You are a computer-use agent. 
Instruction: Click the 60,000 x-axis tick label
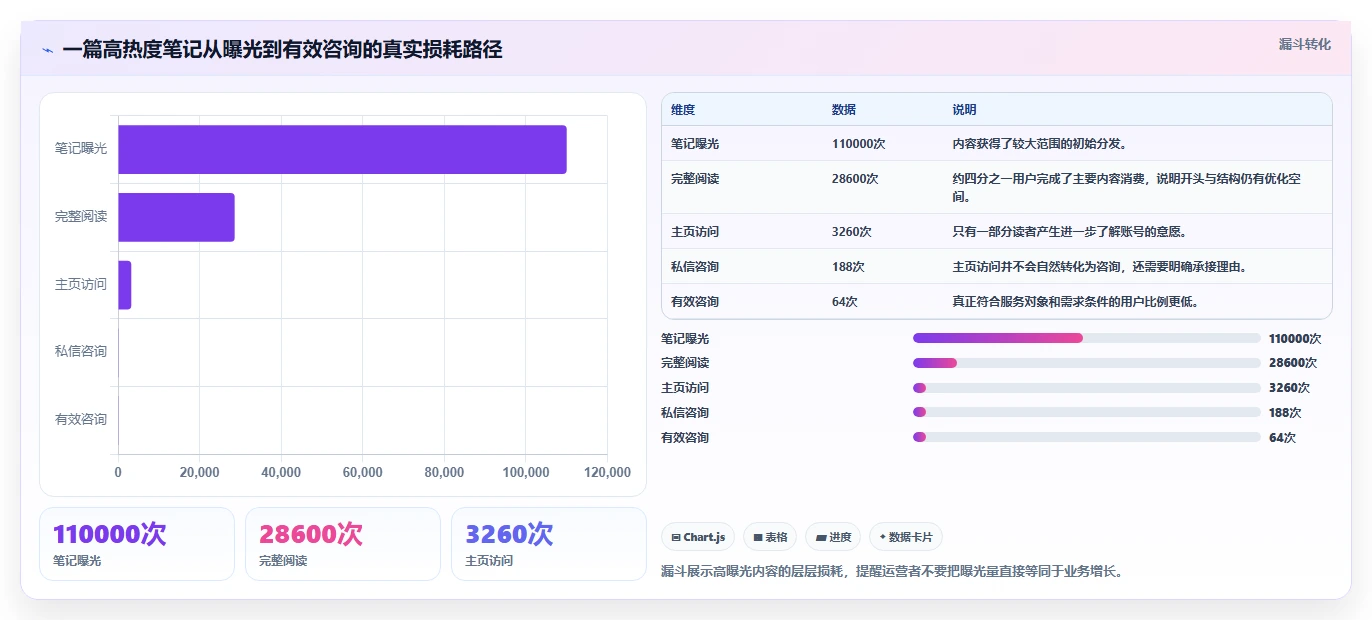(363, 473)
